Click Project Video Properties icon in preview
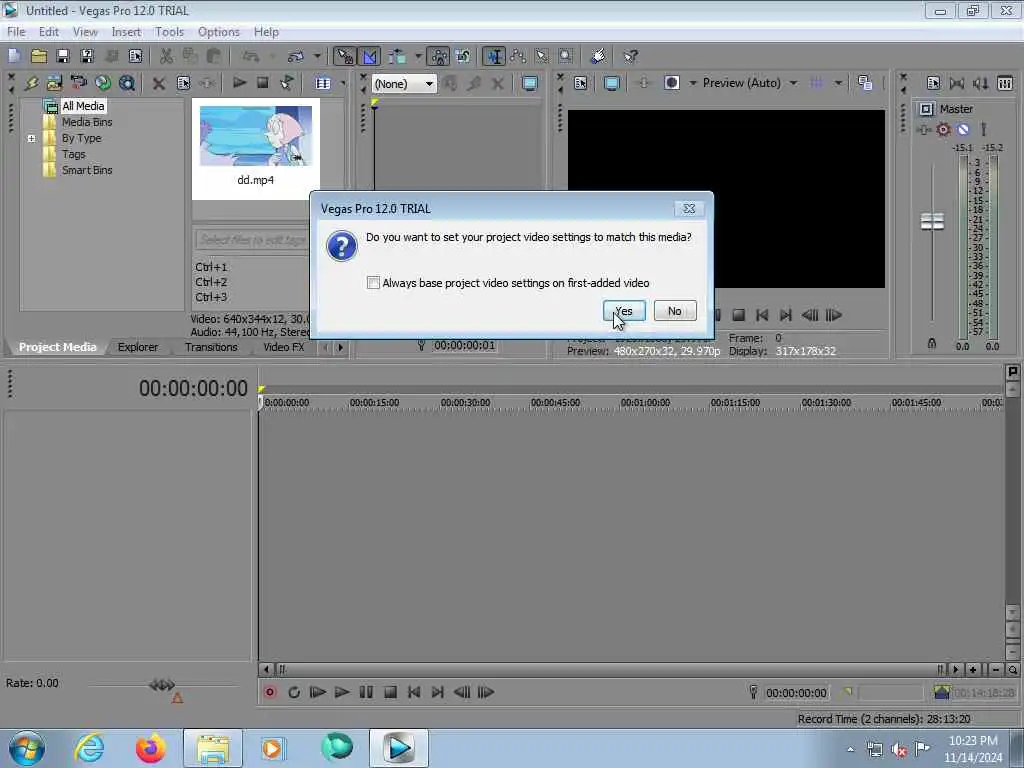Screen dimensions: 1024x768 [x=581, y=83]
